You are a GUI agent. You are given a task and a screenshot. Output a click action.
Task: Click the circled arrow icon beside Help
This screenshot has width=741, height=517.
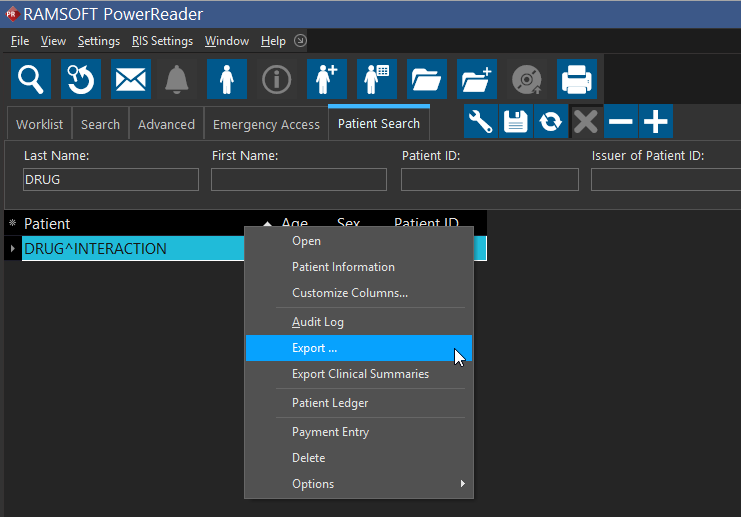pos(300,41)
